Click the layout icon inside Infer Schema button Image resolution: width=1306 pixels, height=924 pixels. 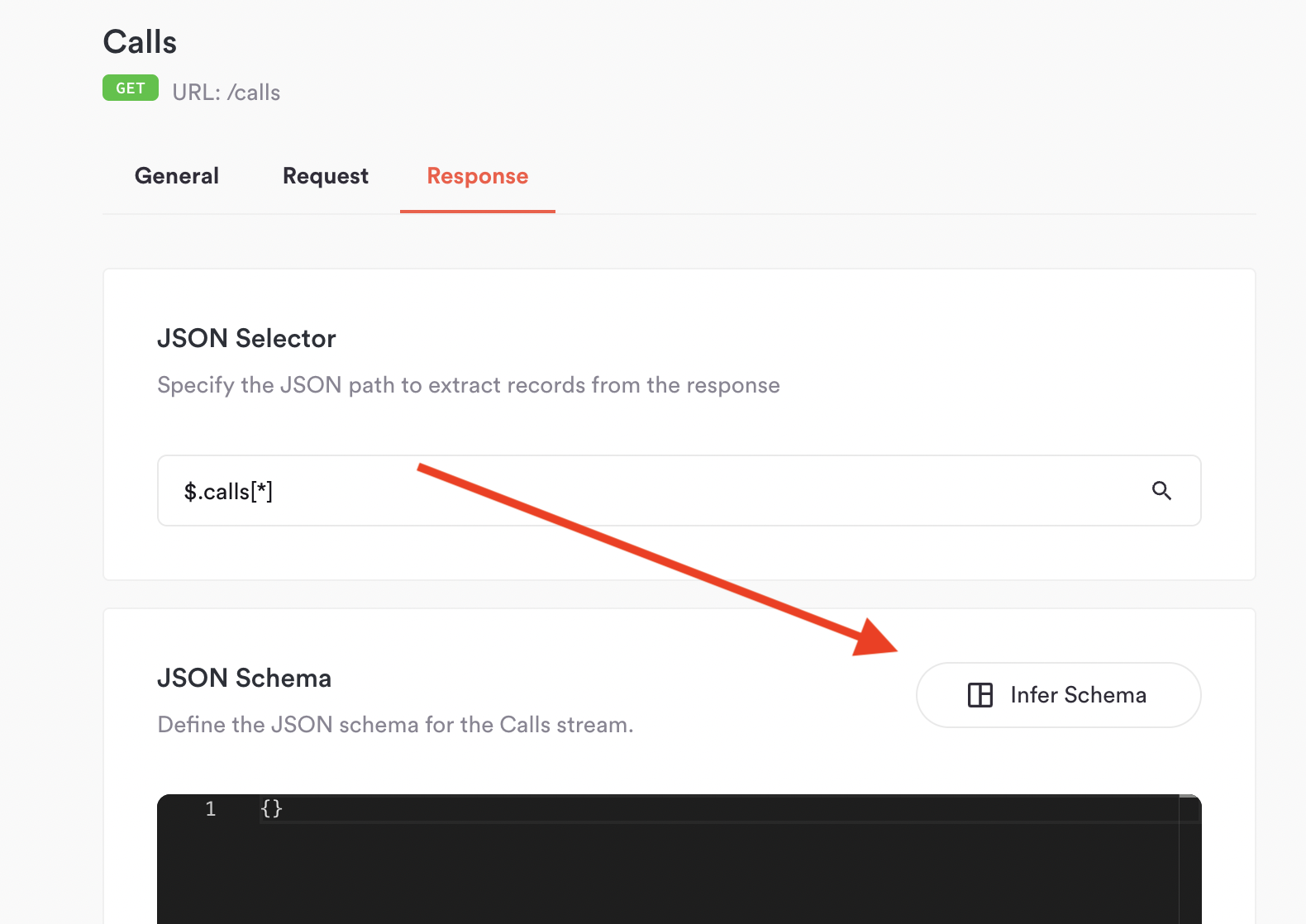point(980,695)
